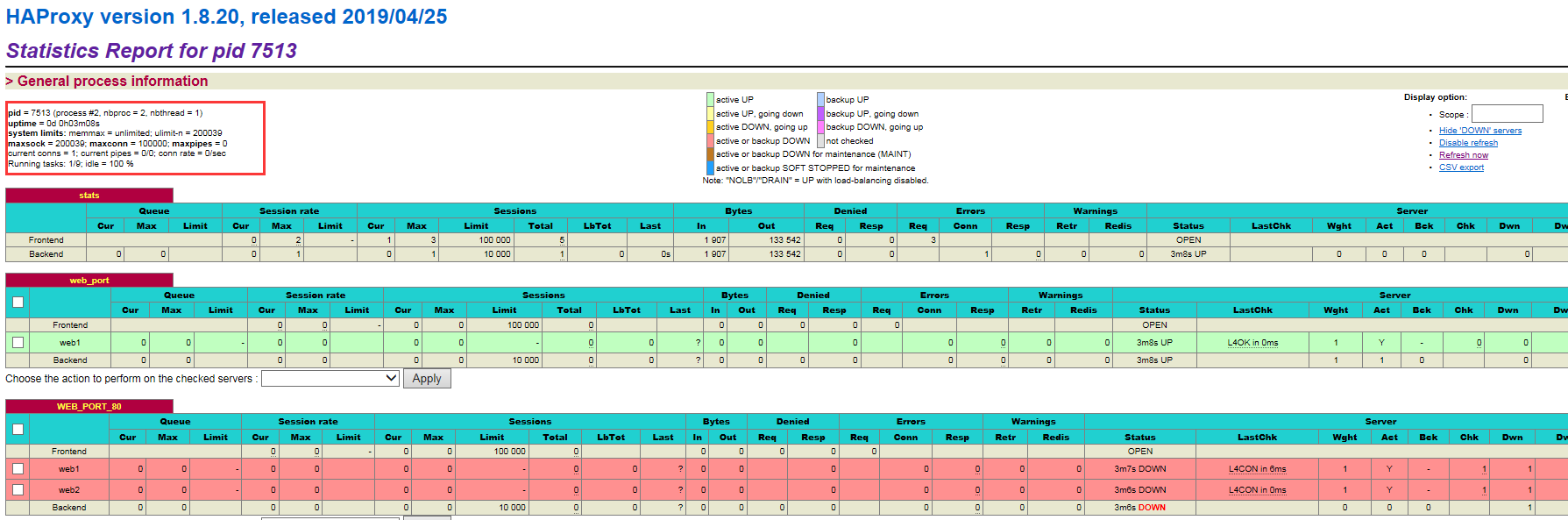This screenshot has width=1568, height=520.
Task: Click the Disable refresh link
Action: click(1468, 143)
